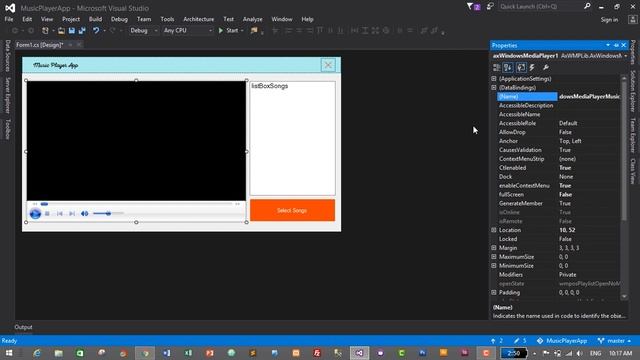Click the Visual Studio taskbar icon

click(x=359, y=353)
